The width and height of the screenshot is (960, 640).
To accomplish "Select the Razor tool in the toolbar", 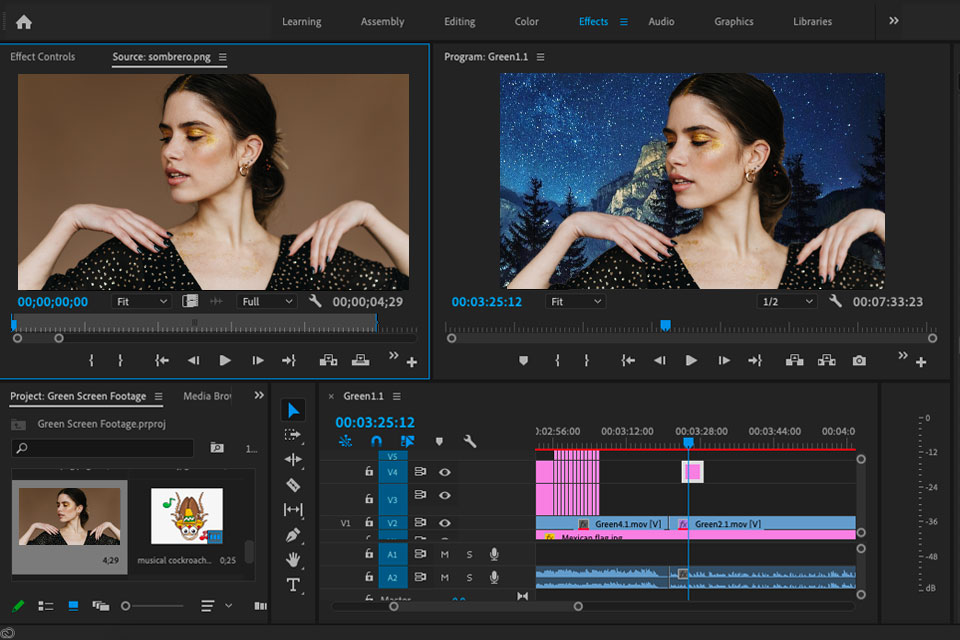I will pyautogui.click(x=293, y=485).
